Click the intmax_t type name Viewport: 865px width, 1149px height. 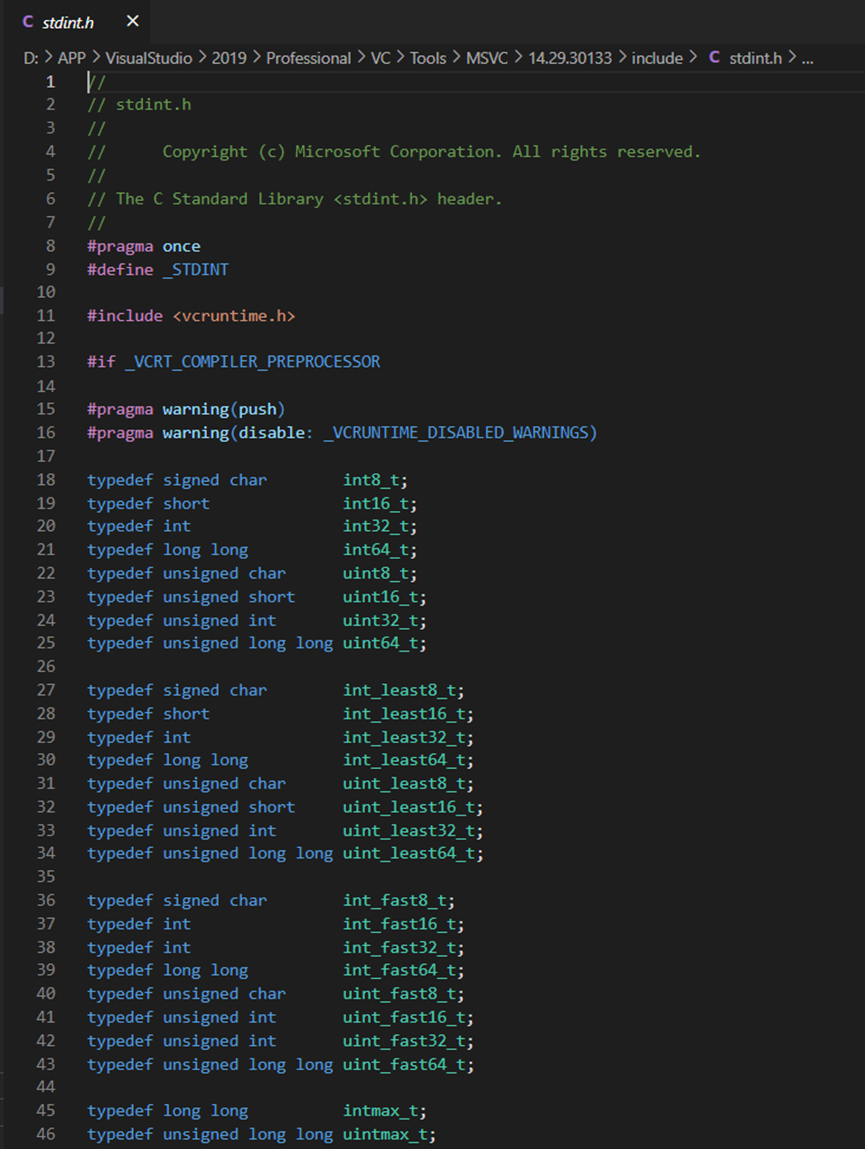pyautogui.click(x=380, y=1111)
